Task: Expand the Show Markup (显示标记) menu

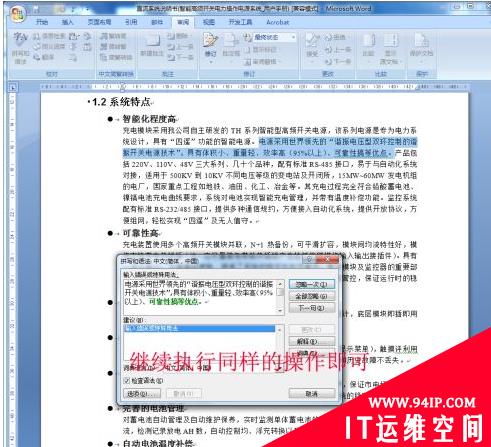Action: [x=261, y=49]
